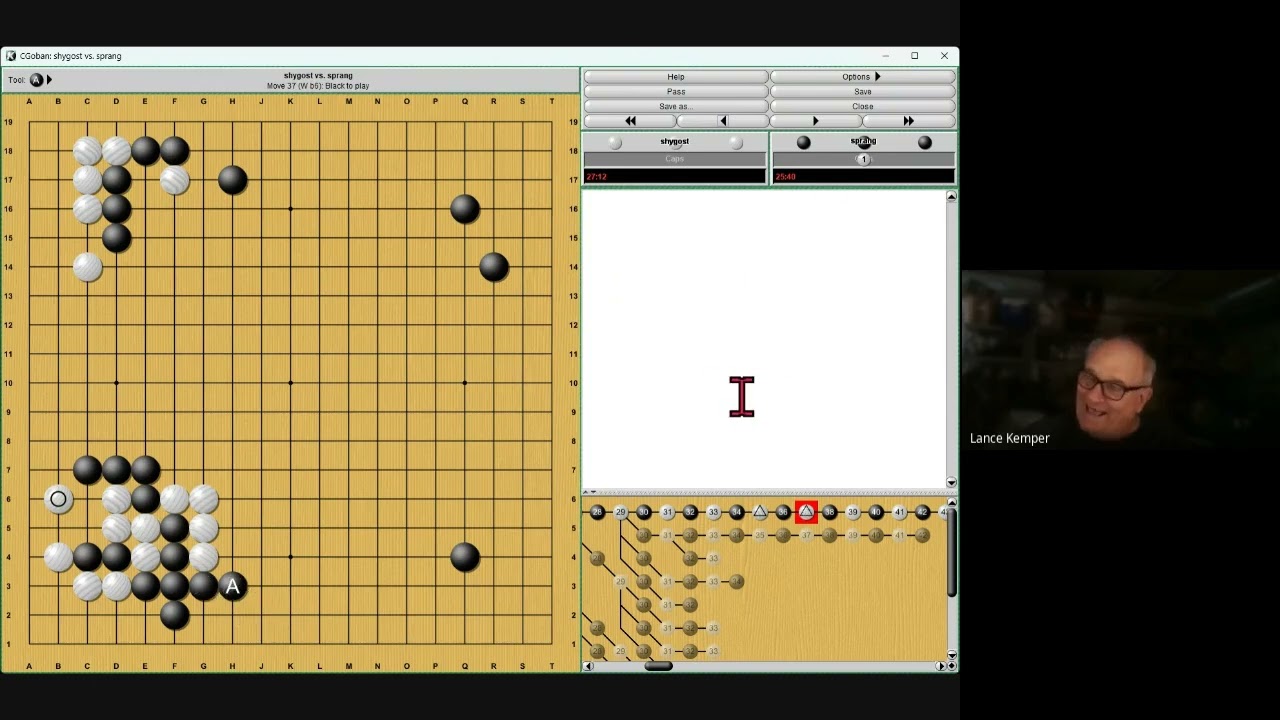Select white move 39 on main line
Image resolution: width=1280 pixels, height=720 pixels.
853,512
